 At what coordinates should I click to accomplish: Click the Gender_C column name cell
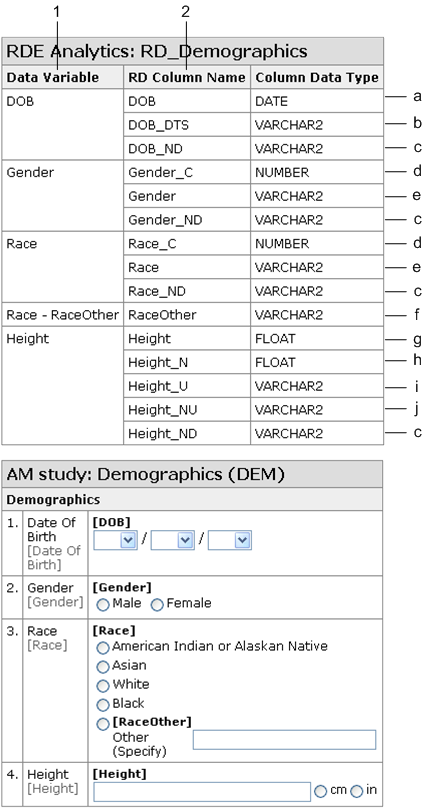187,172
